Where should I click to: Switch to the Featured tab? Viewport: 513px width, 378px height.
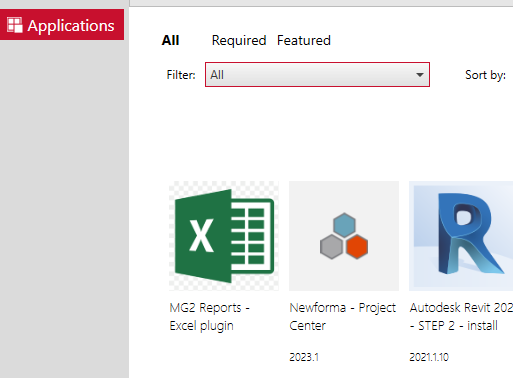[x=304, y=40]
